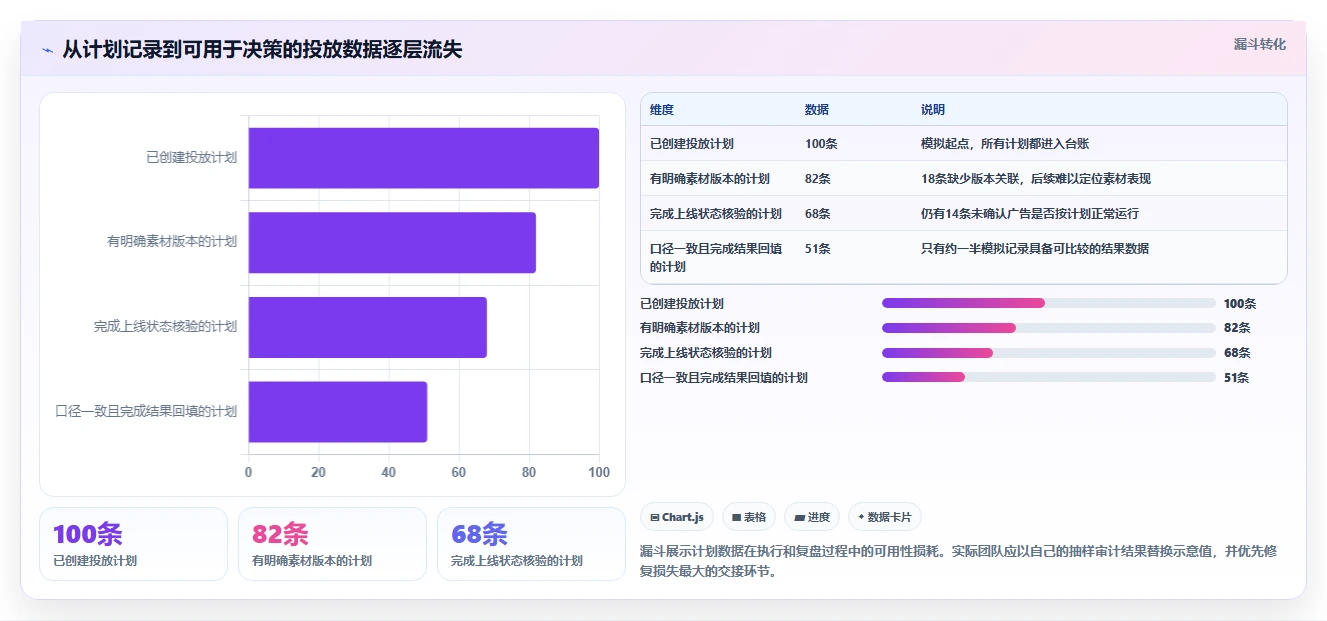Click chart y-axis label 有明确素材版本的计划
This screenshot has width=1327, height=621.
(172, 242)
